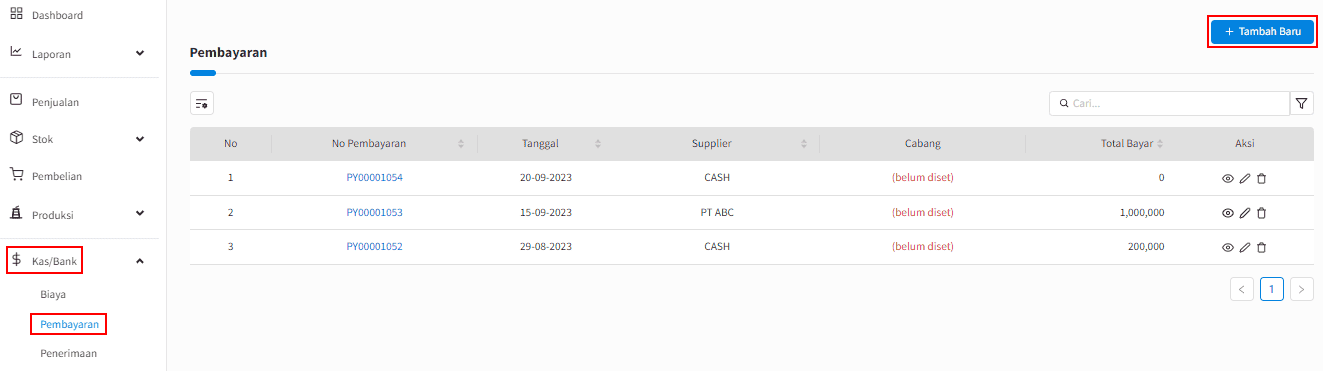Image resolution: width=1323 pixels, height=371 pixels.
Task: Edit payment PY00001052 with pencil icon
Action: (1244, 247)
